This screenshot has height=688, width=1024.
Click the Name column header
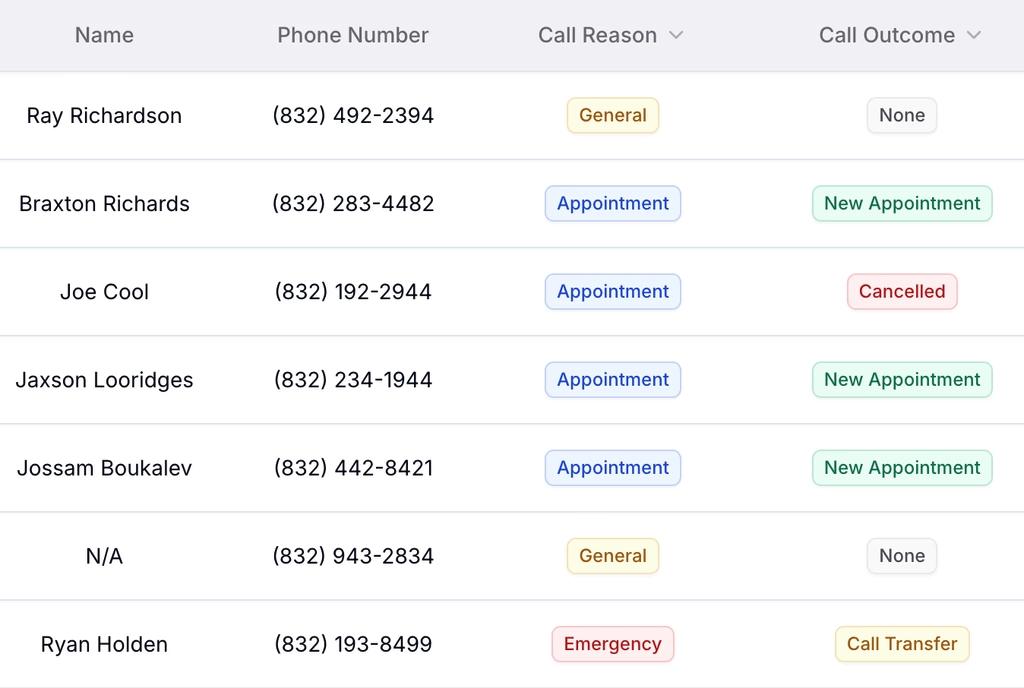tap(104, 35)
